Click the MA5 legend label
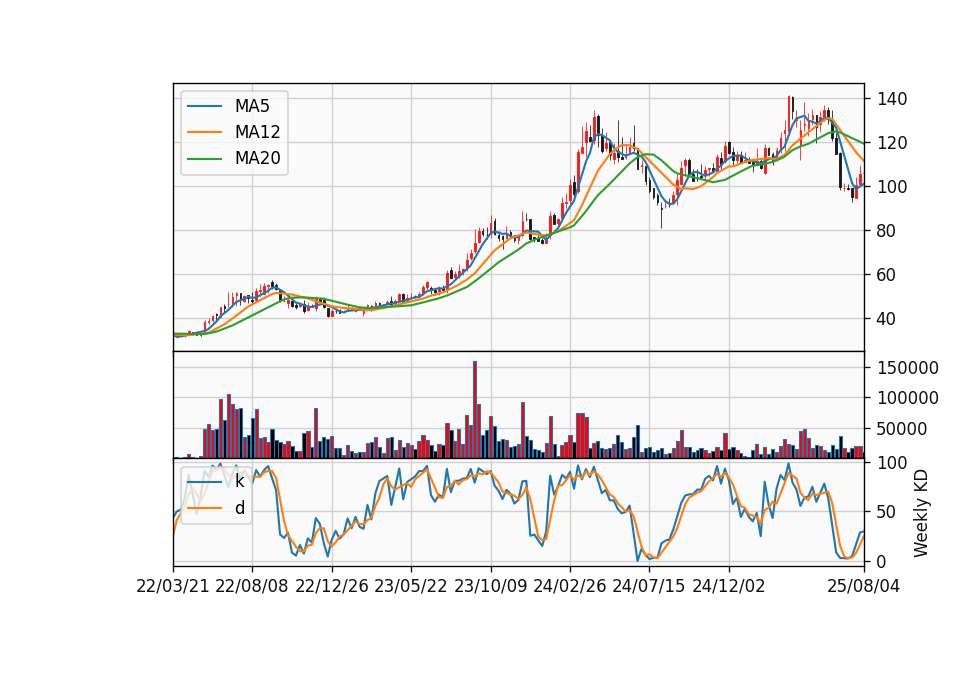This screenshot has height=690, width=960. (252, 106)
